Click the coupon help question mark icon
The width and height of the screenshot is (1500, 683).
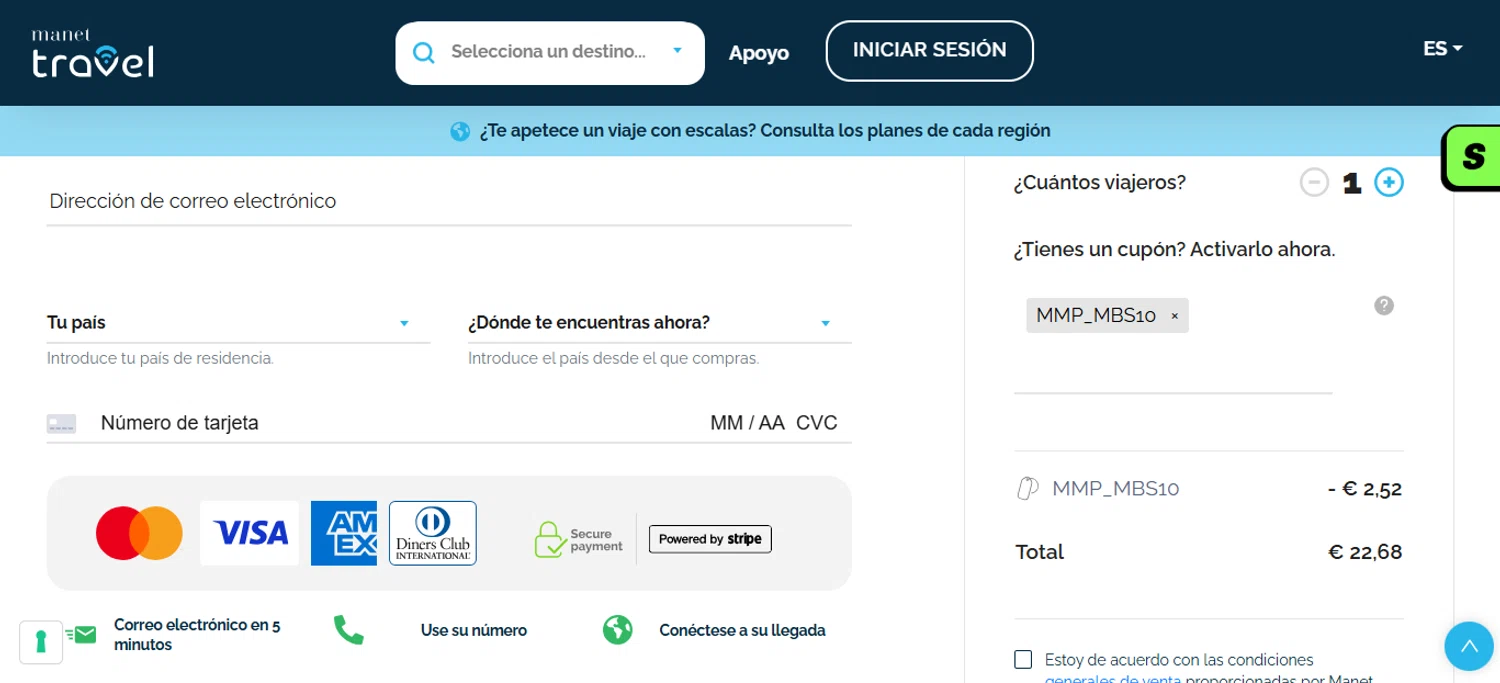(x=1384, y=305)
